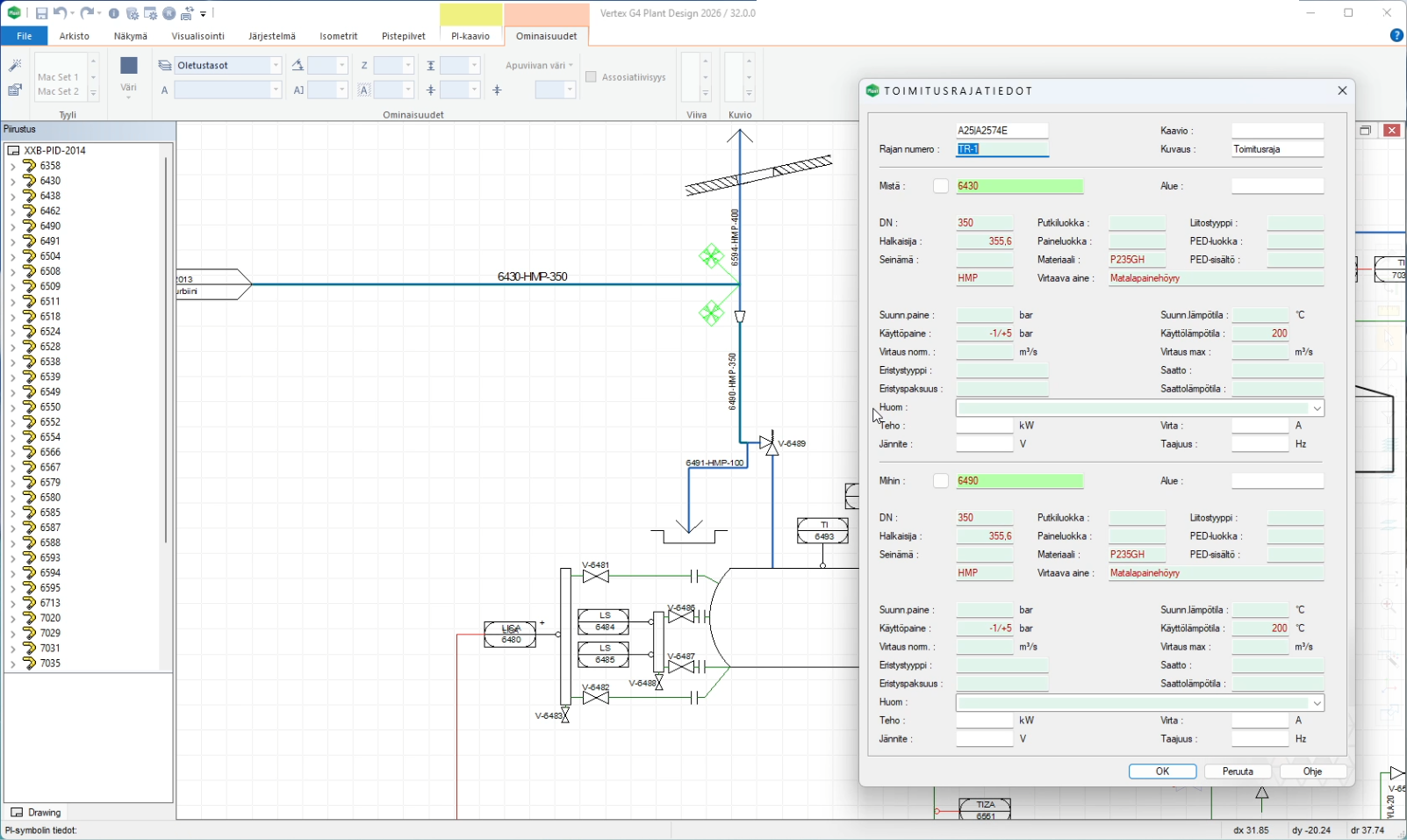Switch to the PI-kaavio tab
Image resolution: width=1407 pixels, height=840 pixels.
pyautogui.click(x=470, y=36)
